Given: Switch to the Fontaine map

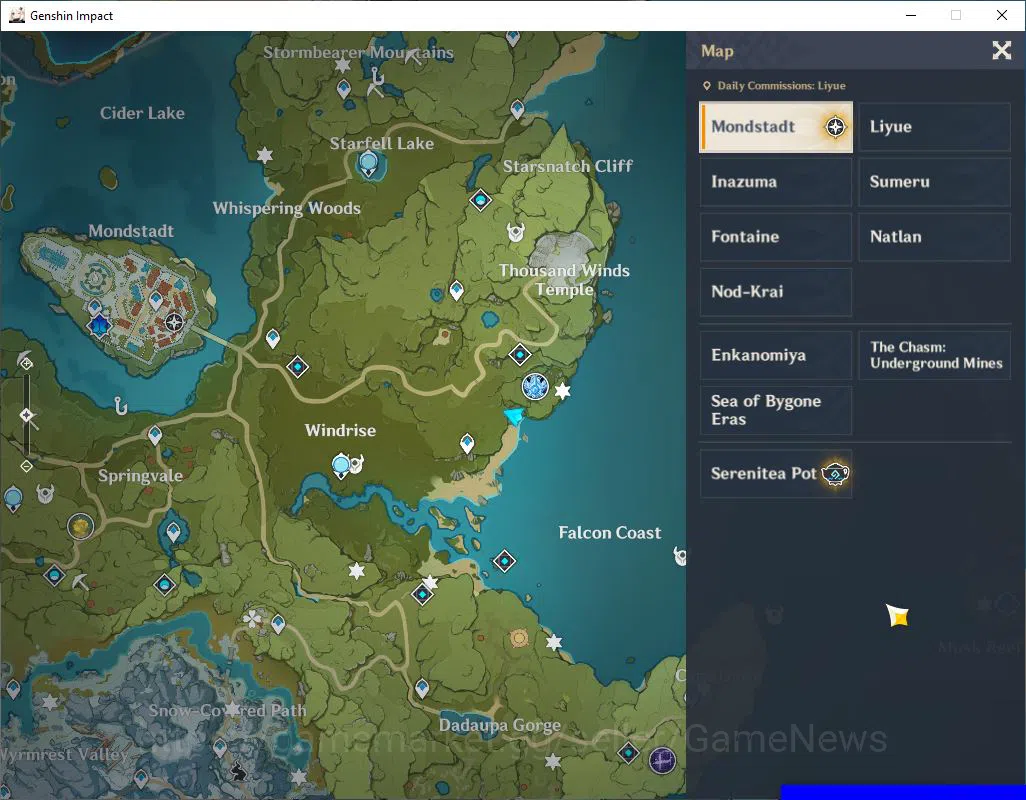Looking at the screenshot, I should 776,237.
